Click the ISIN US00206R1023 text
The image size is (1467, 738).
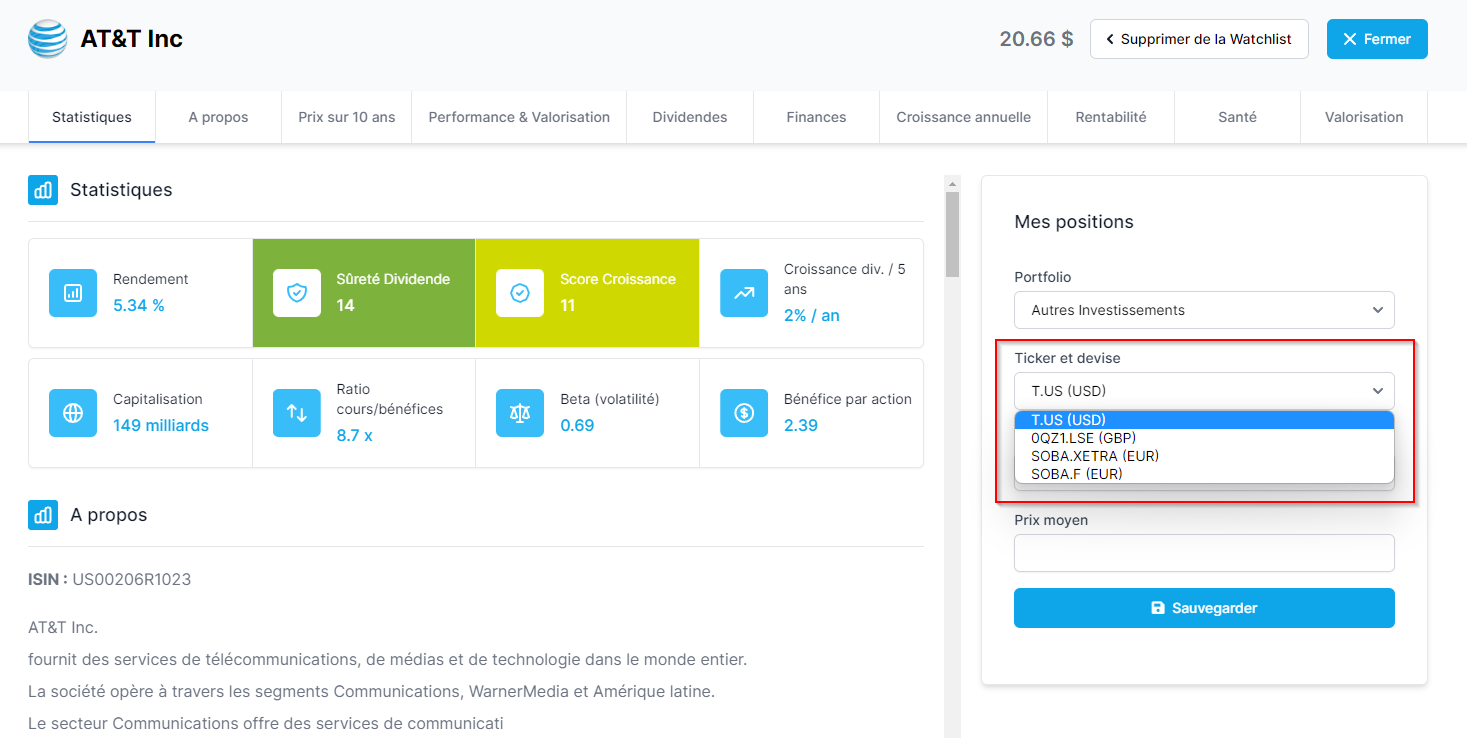(x=110, y=579)
